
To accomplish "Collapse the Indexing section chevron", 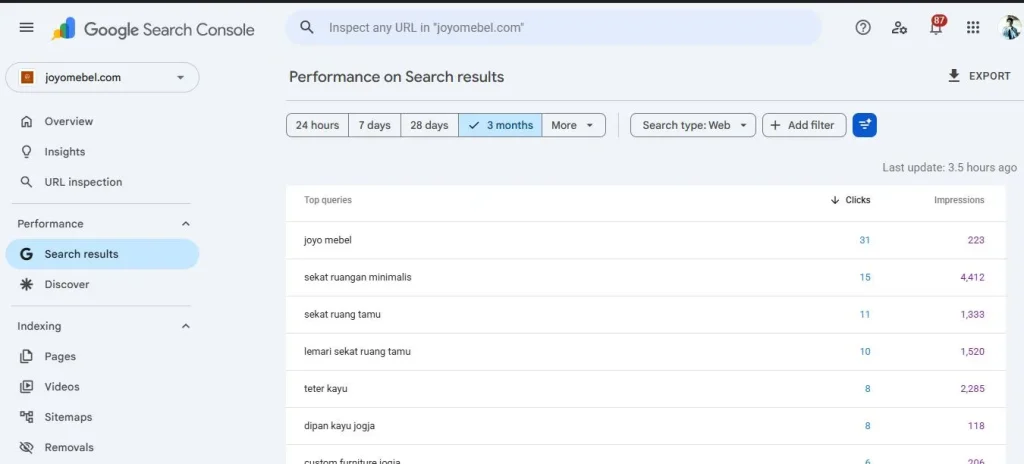I will coord(185,325).
